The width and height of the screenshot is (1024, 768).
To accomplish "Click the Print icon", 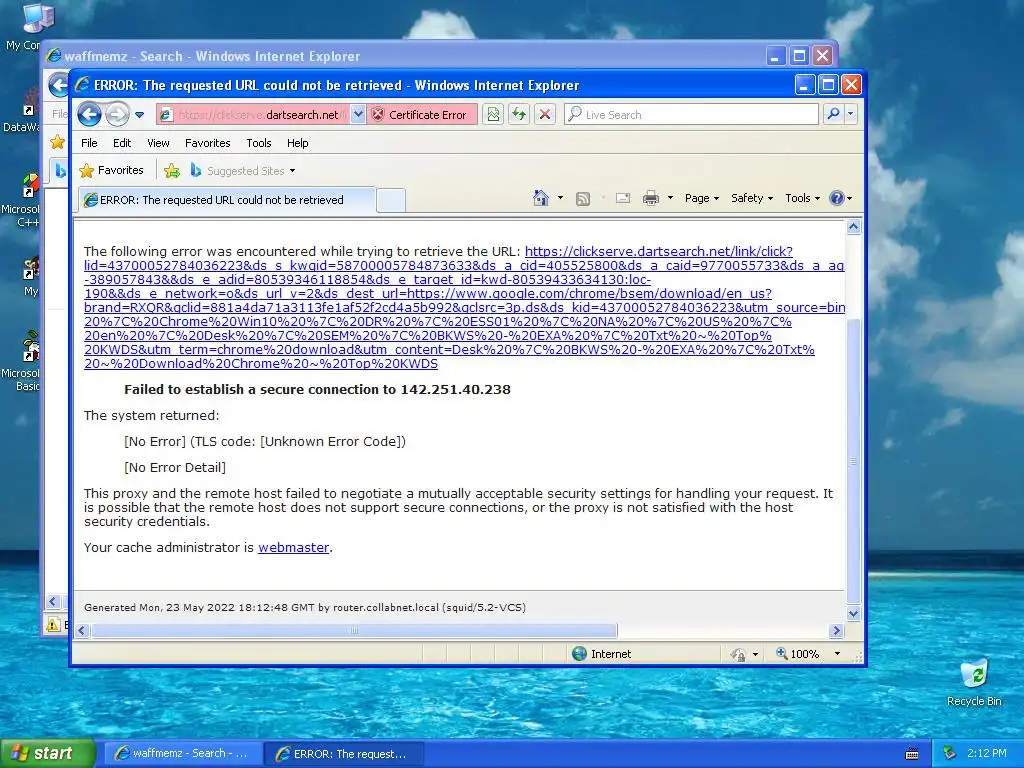I will pos(650,198).
